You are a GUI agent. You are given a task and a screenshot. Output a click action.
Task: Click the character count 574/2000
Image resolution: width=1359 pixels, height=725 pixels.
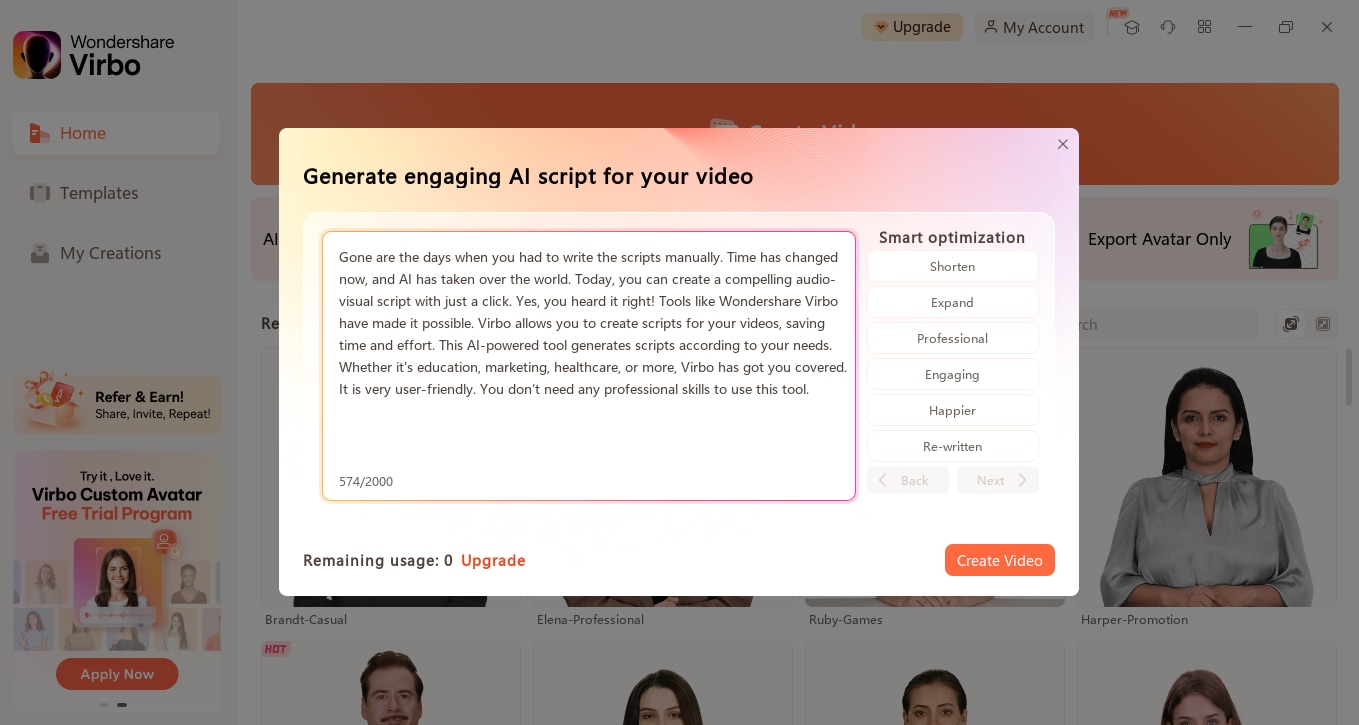pos(366,481)
